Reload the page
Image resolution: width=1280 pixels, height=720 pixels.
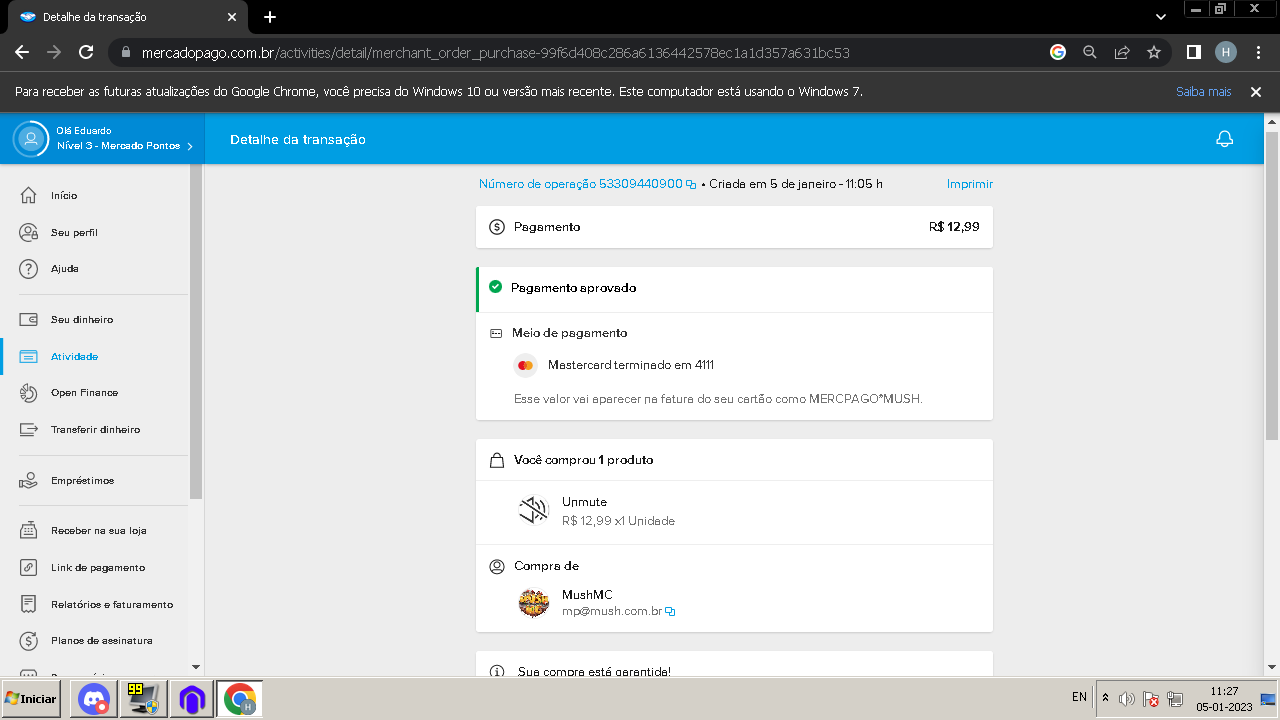coord(86,52)
